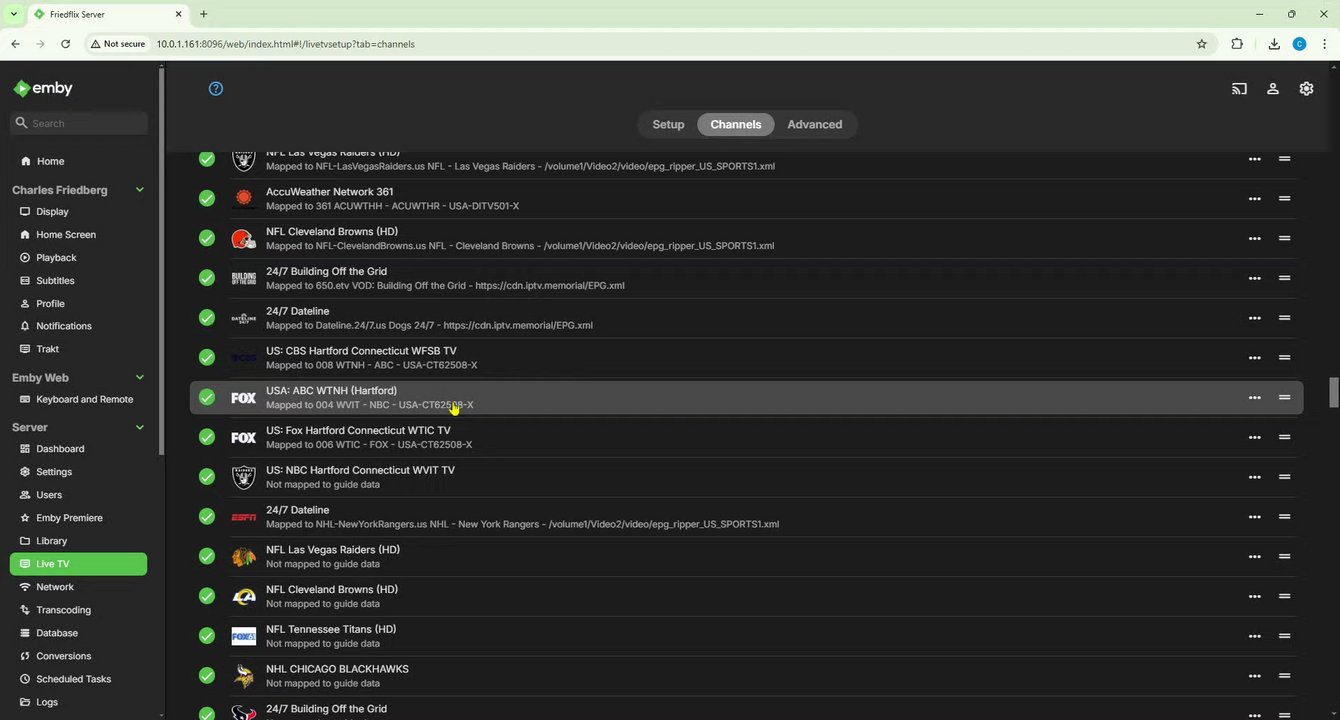Click the Vikings logo on NHL CHICAGO BLACKHAWKS row
This screenshot has width=1340, height=720.
[x=243, y=676]
